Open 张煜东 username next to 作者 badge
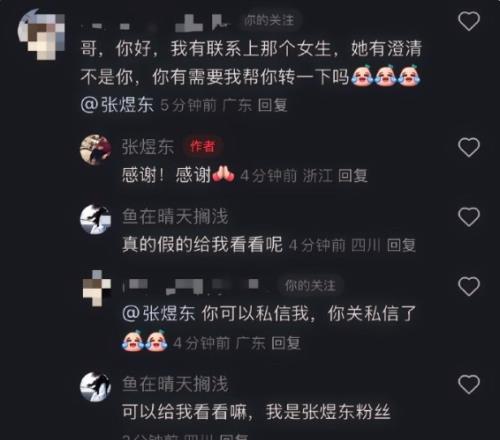Image resolution: width=500 pixels, height=440 pixels. coord(148,147)
